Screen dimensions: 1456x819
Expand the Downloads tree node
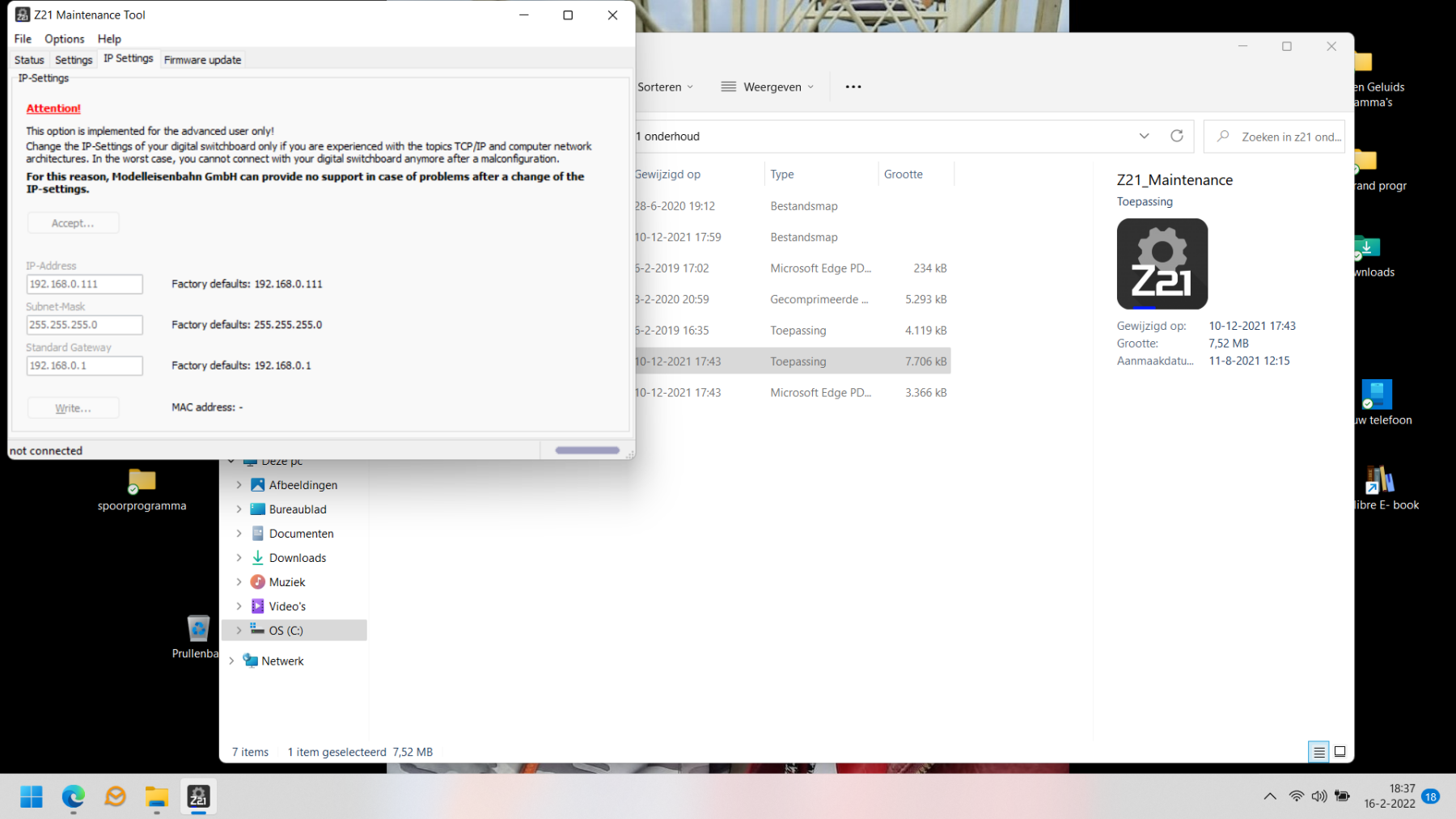[x=239, y=558]
